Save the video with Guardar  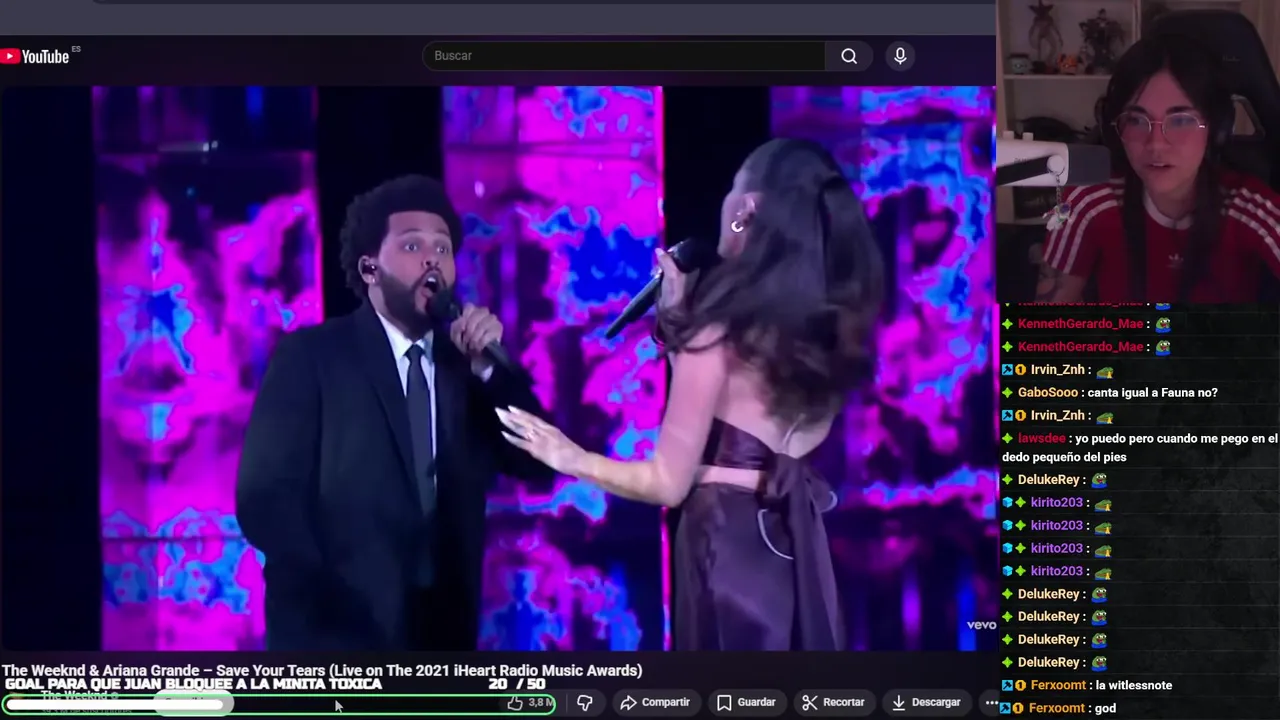(746, 703)
